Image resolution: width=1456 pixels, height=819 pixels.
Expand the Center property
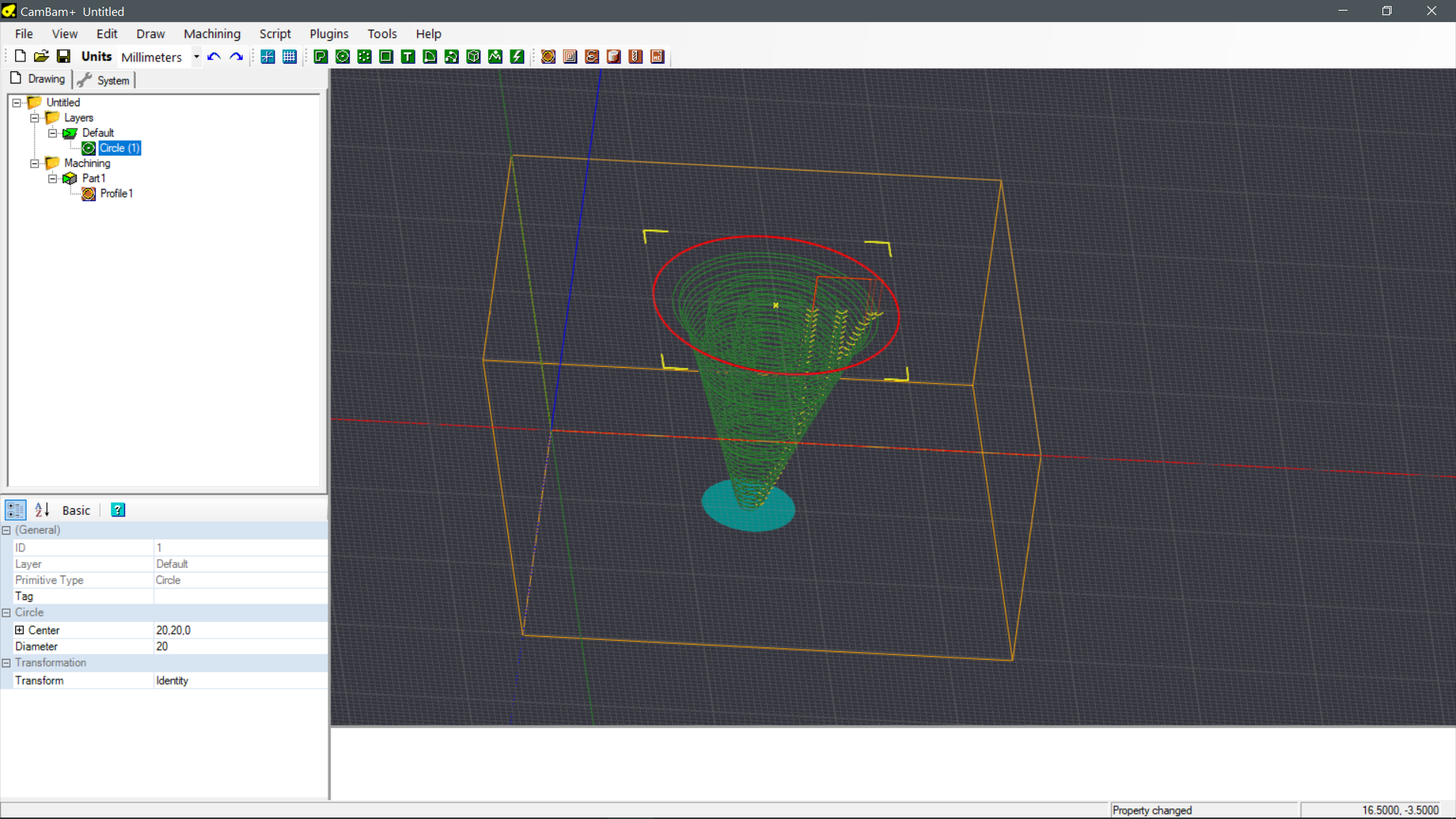[20, 630]
